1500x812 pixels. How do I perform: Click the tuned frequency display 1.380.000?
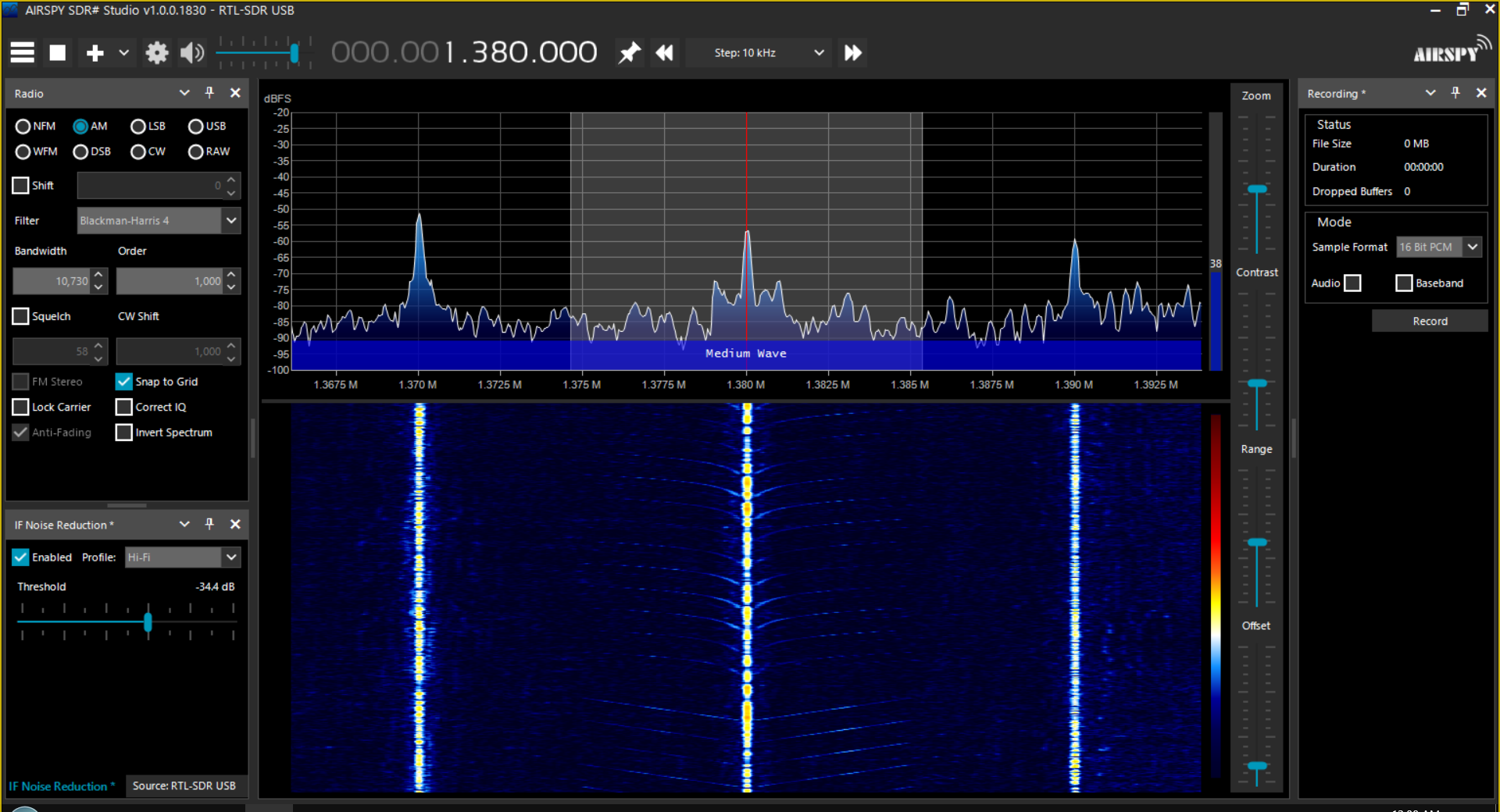coord(520,52)
